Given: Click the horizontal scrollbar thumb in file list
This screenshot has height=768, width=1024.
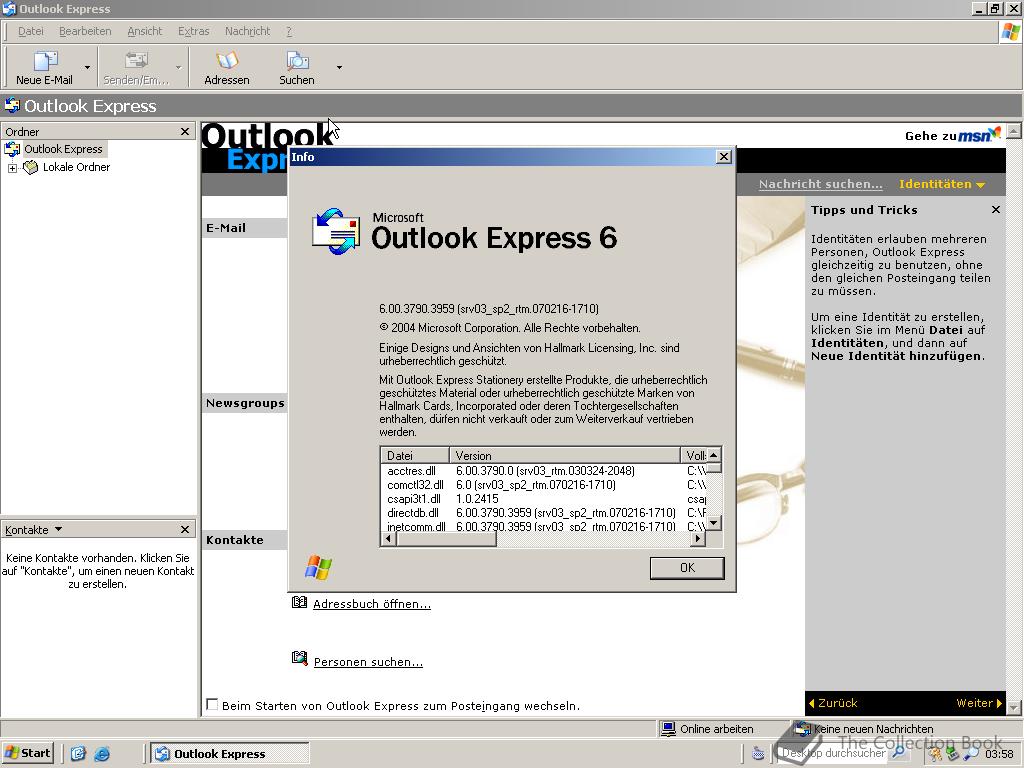Looking at the screenshot, I should 446,539.
